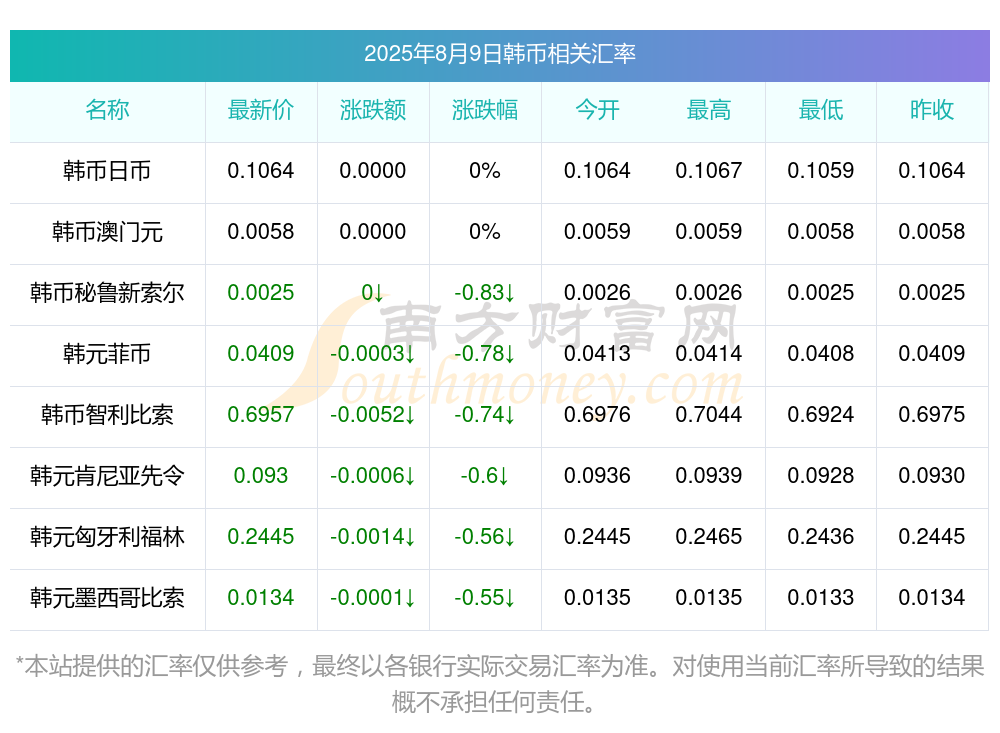Click change percent -0.55↓ for 墨西哥比索
The image size is (1000, 733).
click(x=485, y=598)
